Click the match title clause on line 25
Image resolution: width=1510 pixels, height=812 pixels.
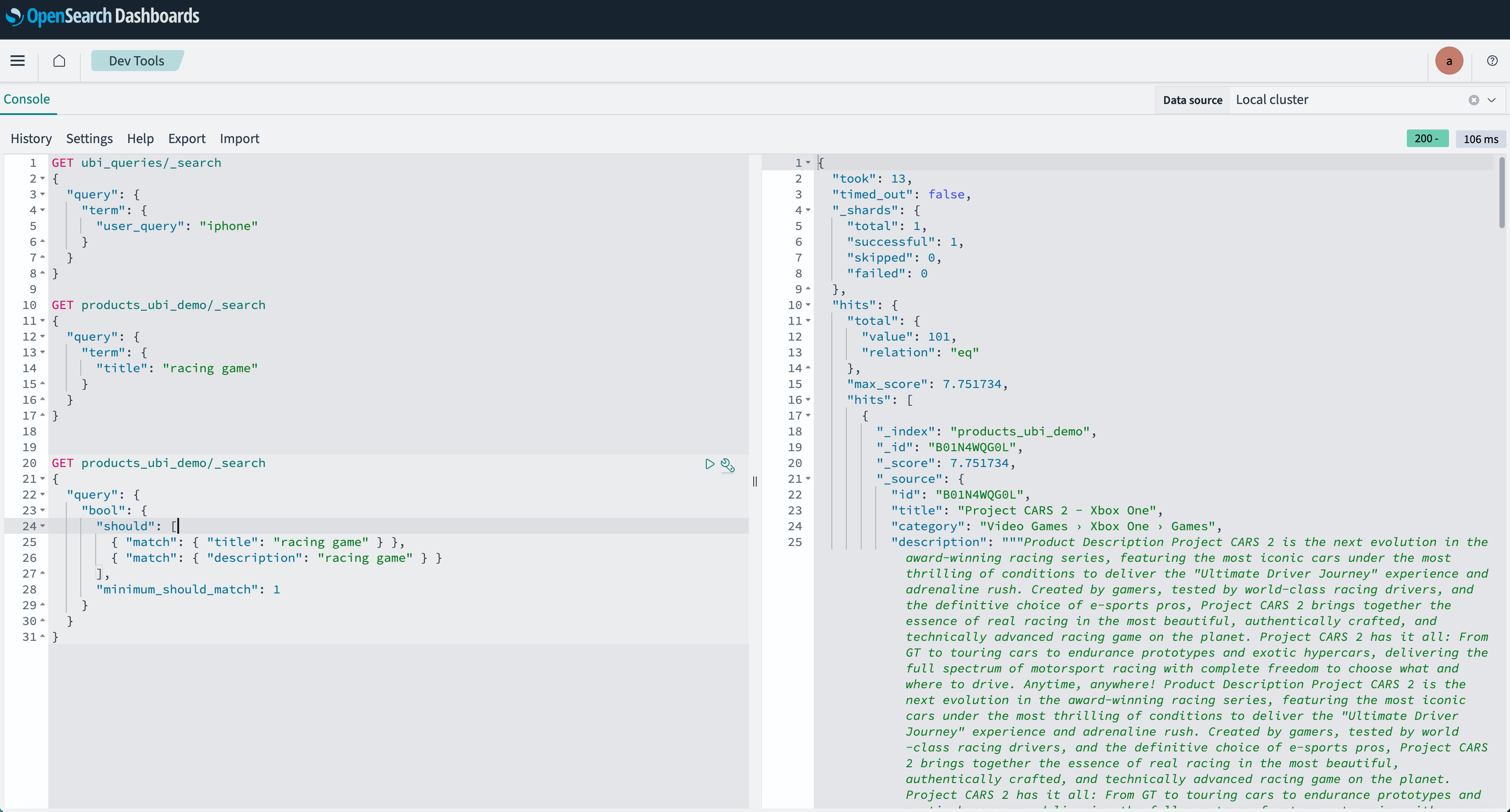point(258,543)
